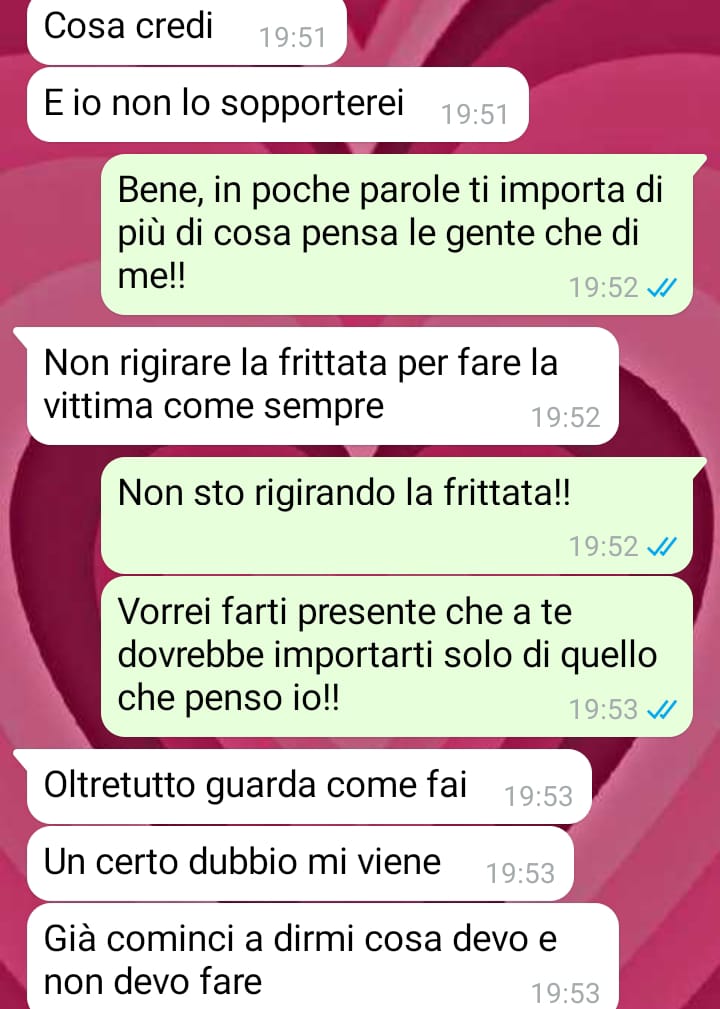Select 'Non rigirare la frittata' message bubble
Screen dimensions: 720x1009
coord(322,386)
